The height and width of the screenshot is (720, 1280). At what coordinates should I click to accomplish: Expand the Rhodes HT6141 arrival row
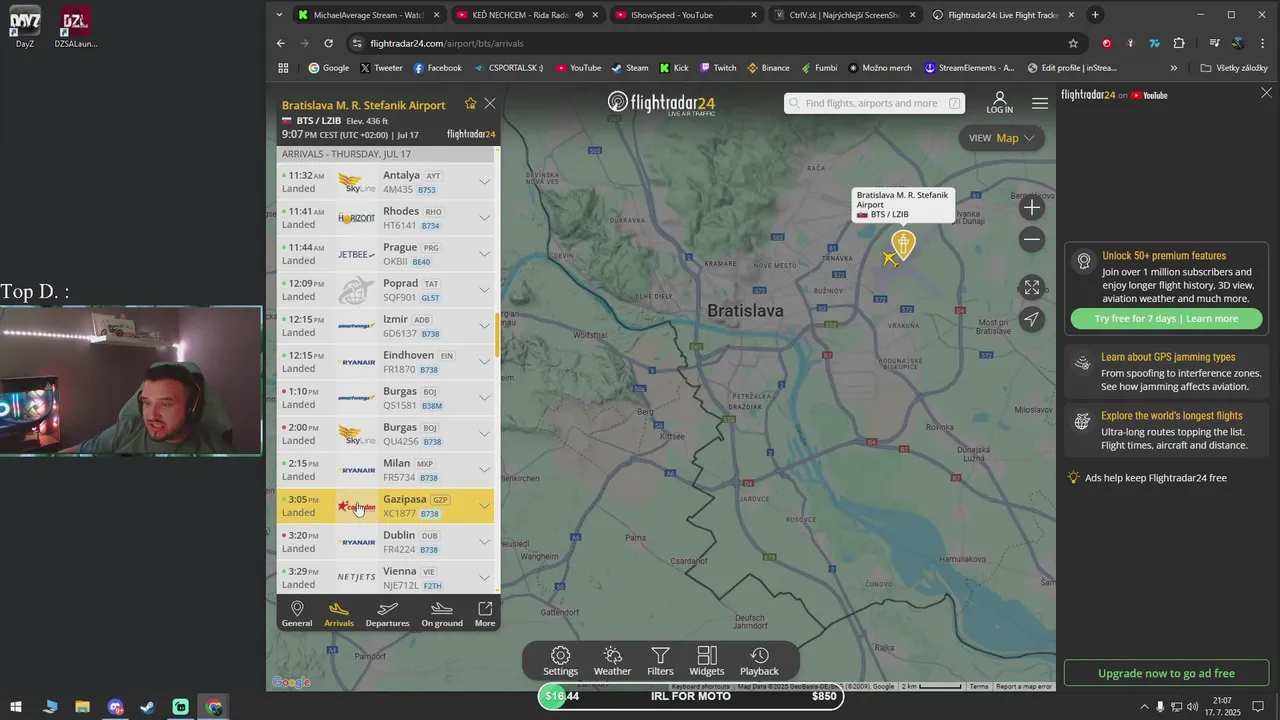click(484, 218)
